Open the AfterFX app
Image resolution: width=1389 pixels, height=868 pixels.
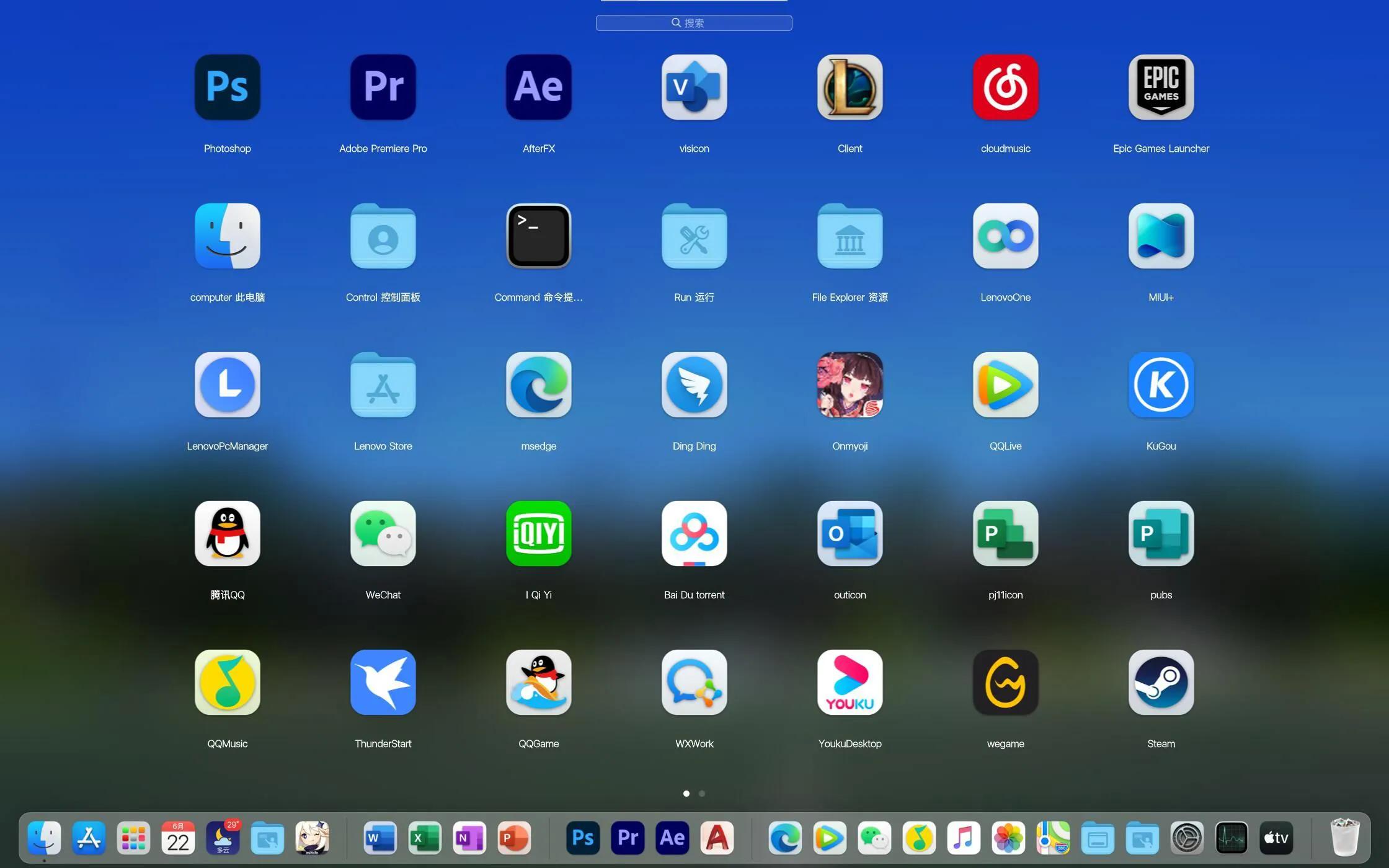point(538,87)
